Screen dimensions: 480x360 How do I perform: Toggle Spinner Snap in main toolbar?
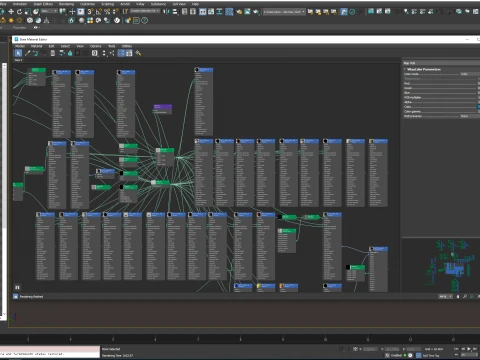(115, 12)
